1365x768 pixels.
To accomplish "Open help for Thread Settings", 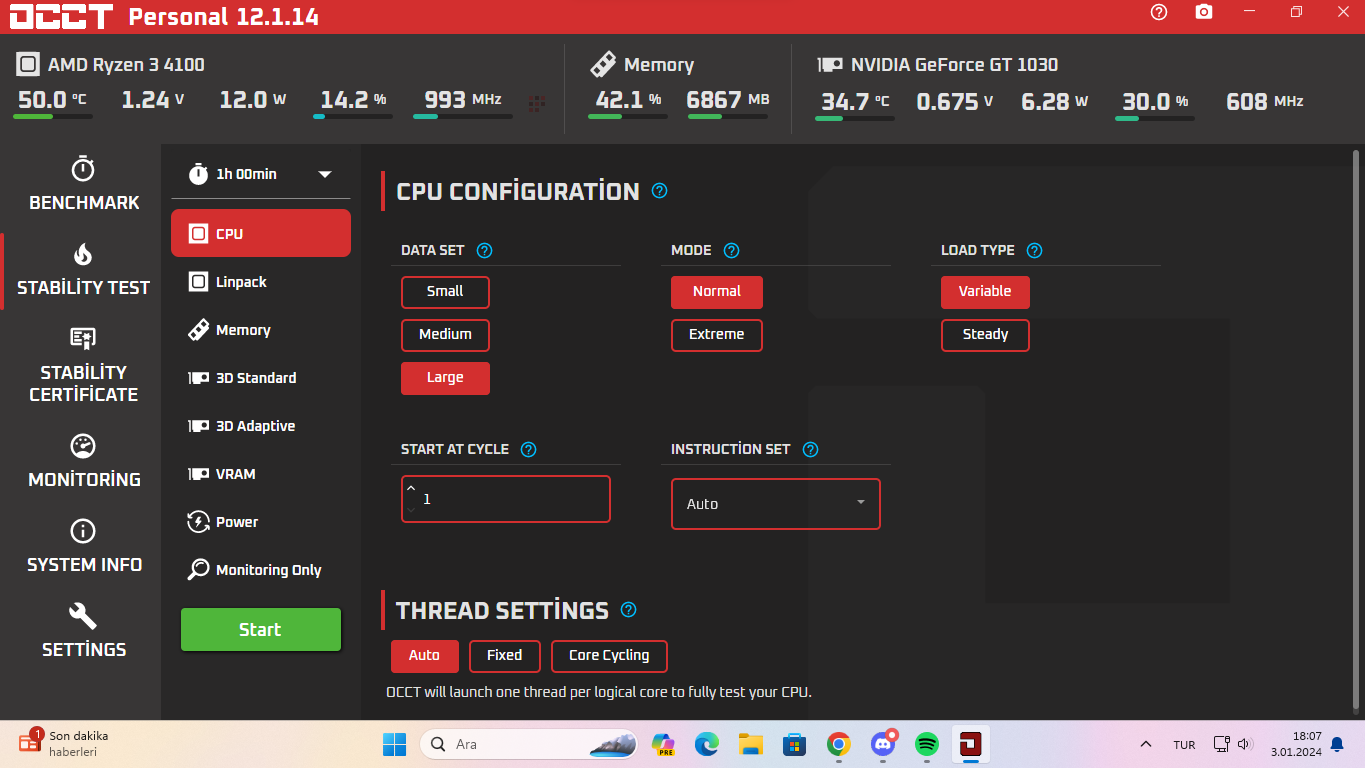I will point(628,610).
